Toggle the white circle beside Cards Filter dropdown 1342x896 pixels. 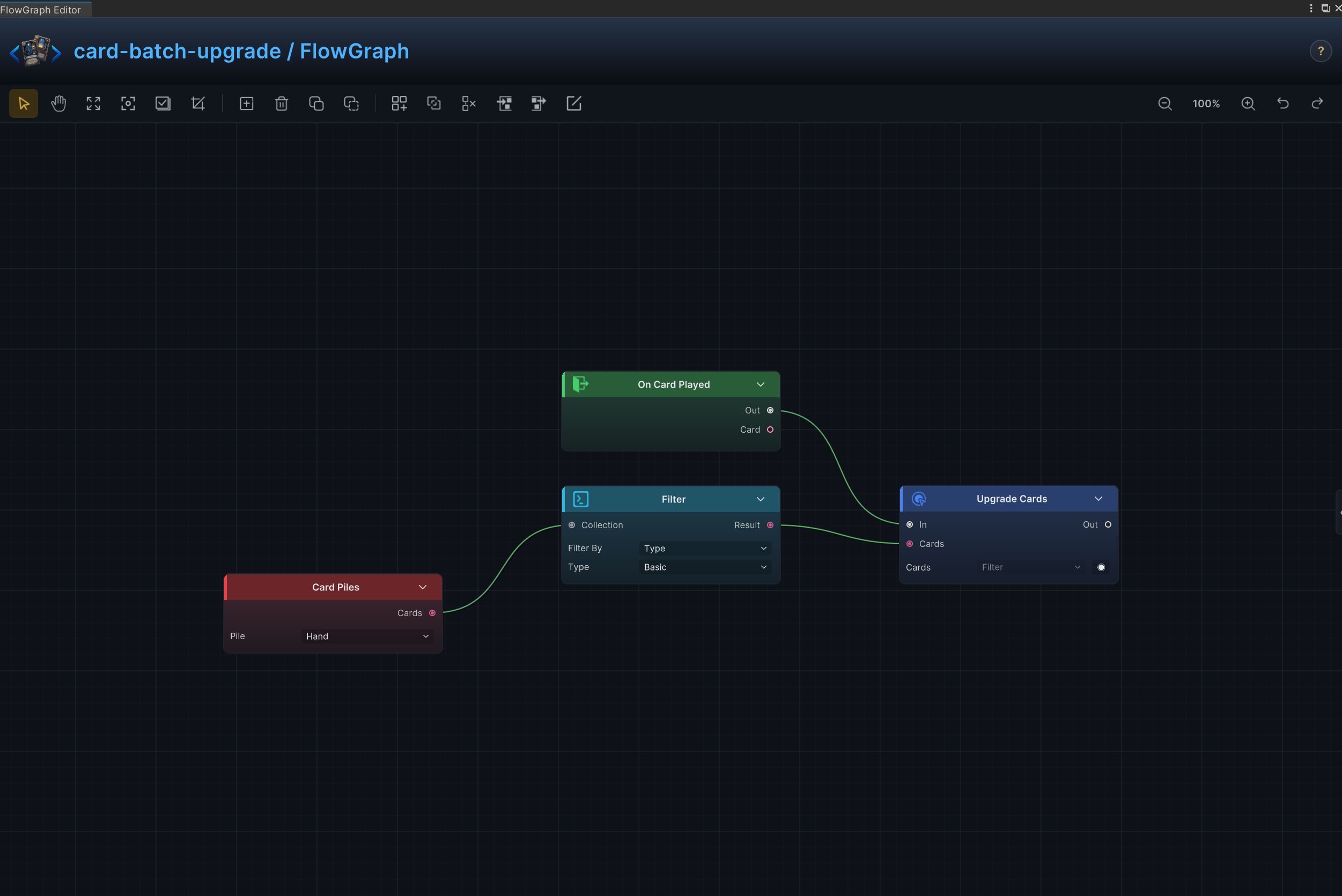tap(1101, 567)
